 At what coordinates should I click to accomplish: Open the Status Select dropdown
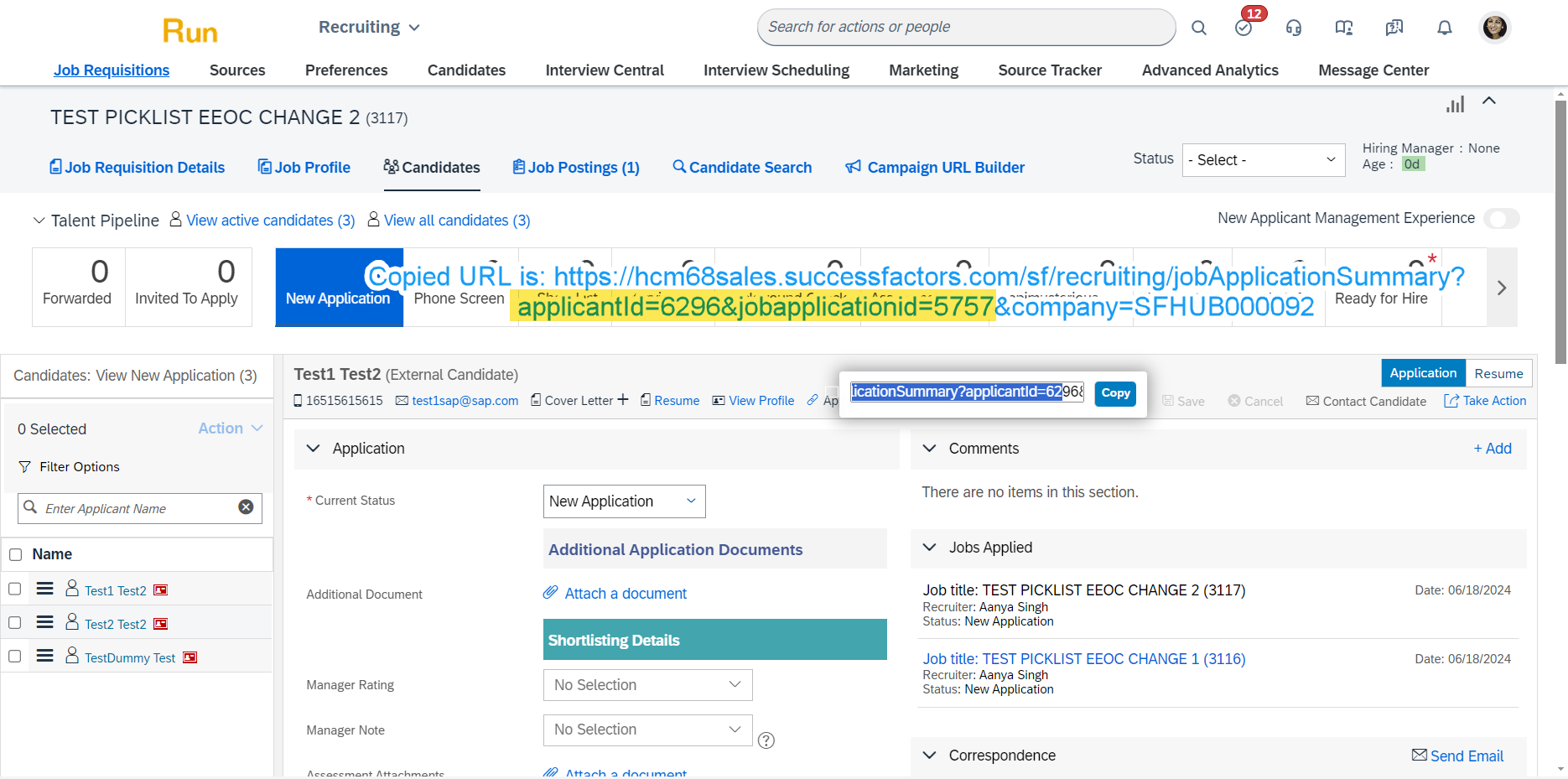1264,160
